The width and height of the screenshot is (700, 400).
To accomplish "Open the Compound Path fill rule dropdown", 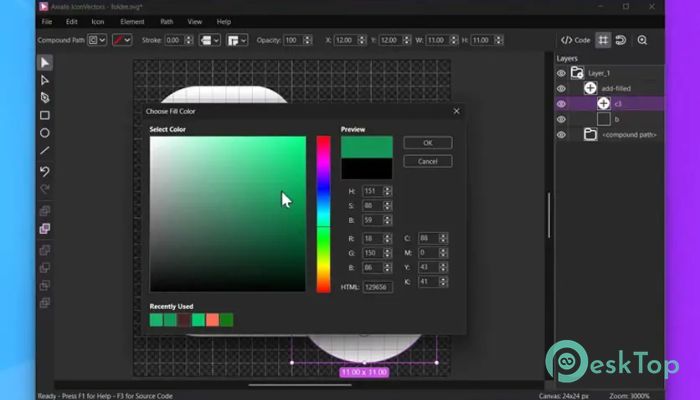I will click(x=97, y=40).
